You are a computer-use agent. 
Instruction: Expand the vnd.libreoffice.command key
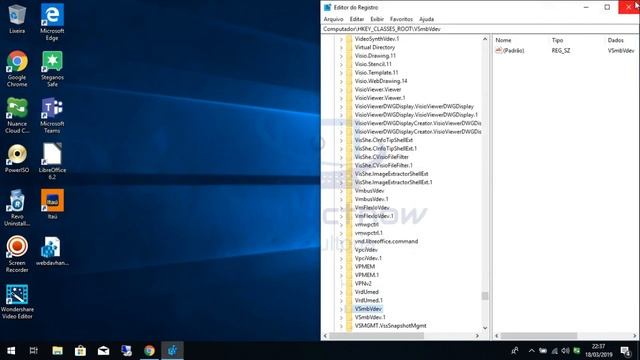(341, 242)
